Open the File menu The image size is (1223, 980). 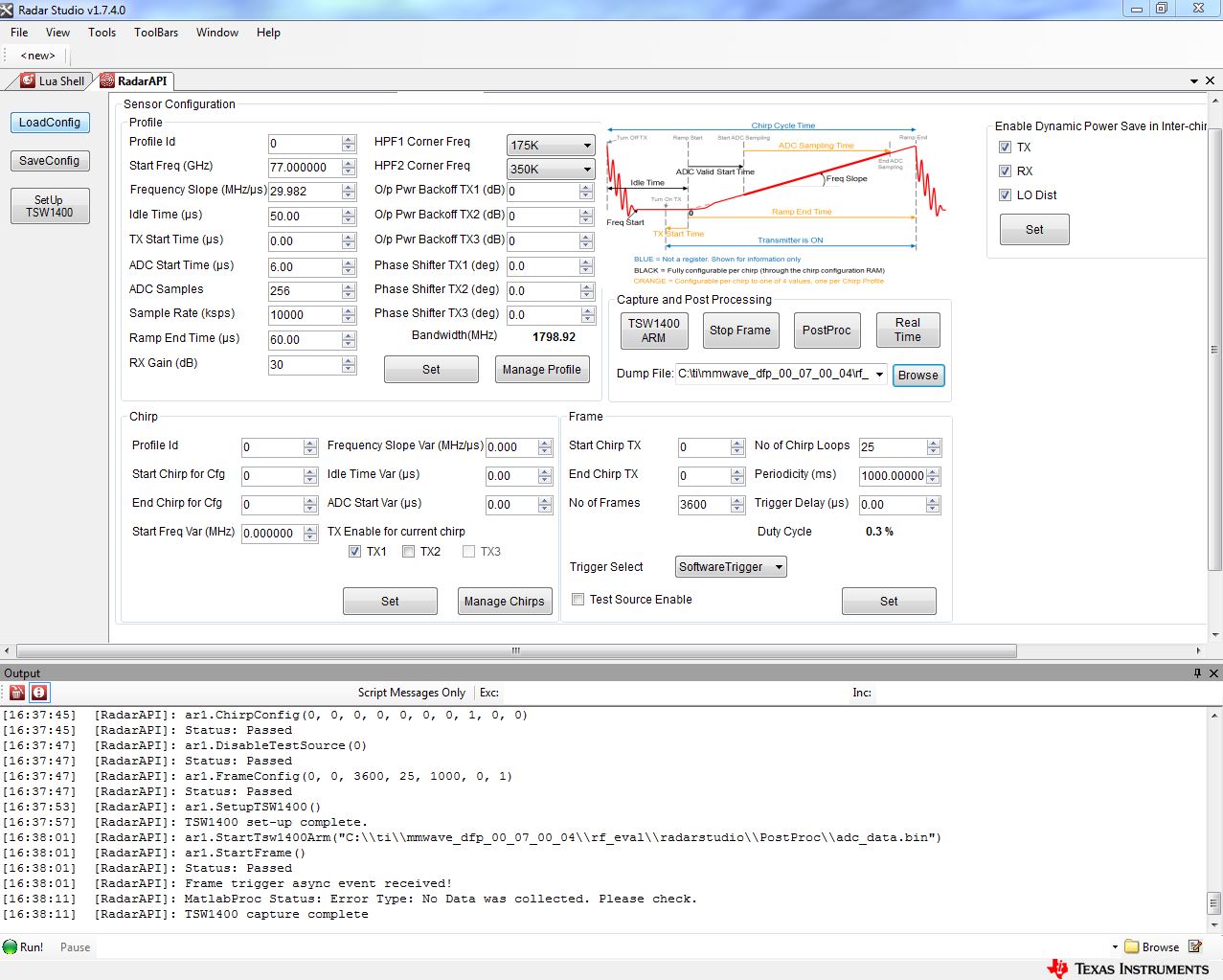point(19,33)
